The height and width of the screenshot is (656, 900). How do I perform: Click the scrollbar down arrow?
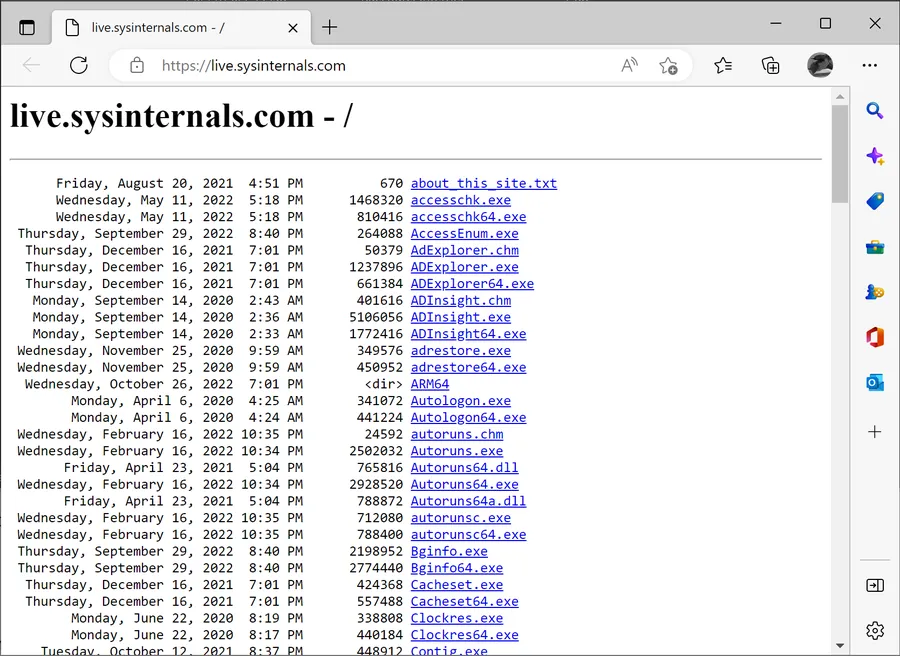(x=840, y=646)
